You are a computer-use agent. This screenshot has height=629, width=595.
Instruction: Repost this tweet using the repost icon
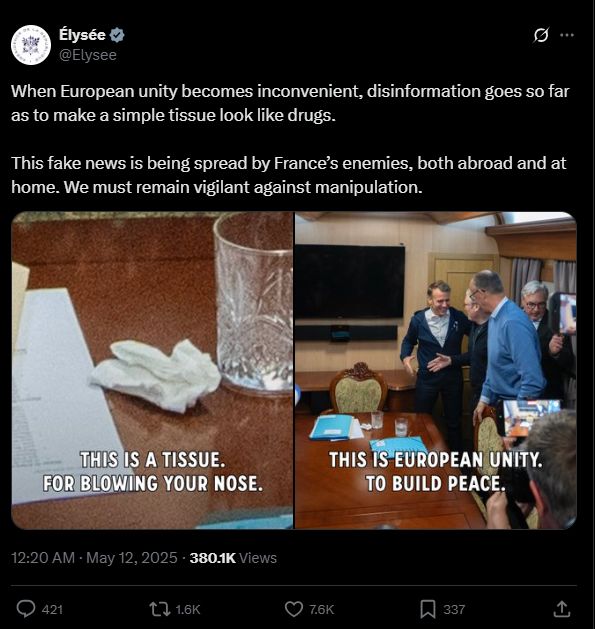[x=160, y=609]
